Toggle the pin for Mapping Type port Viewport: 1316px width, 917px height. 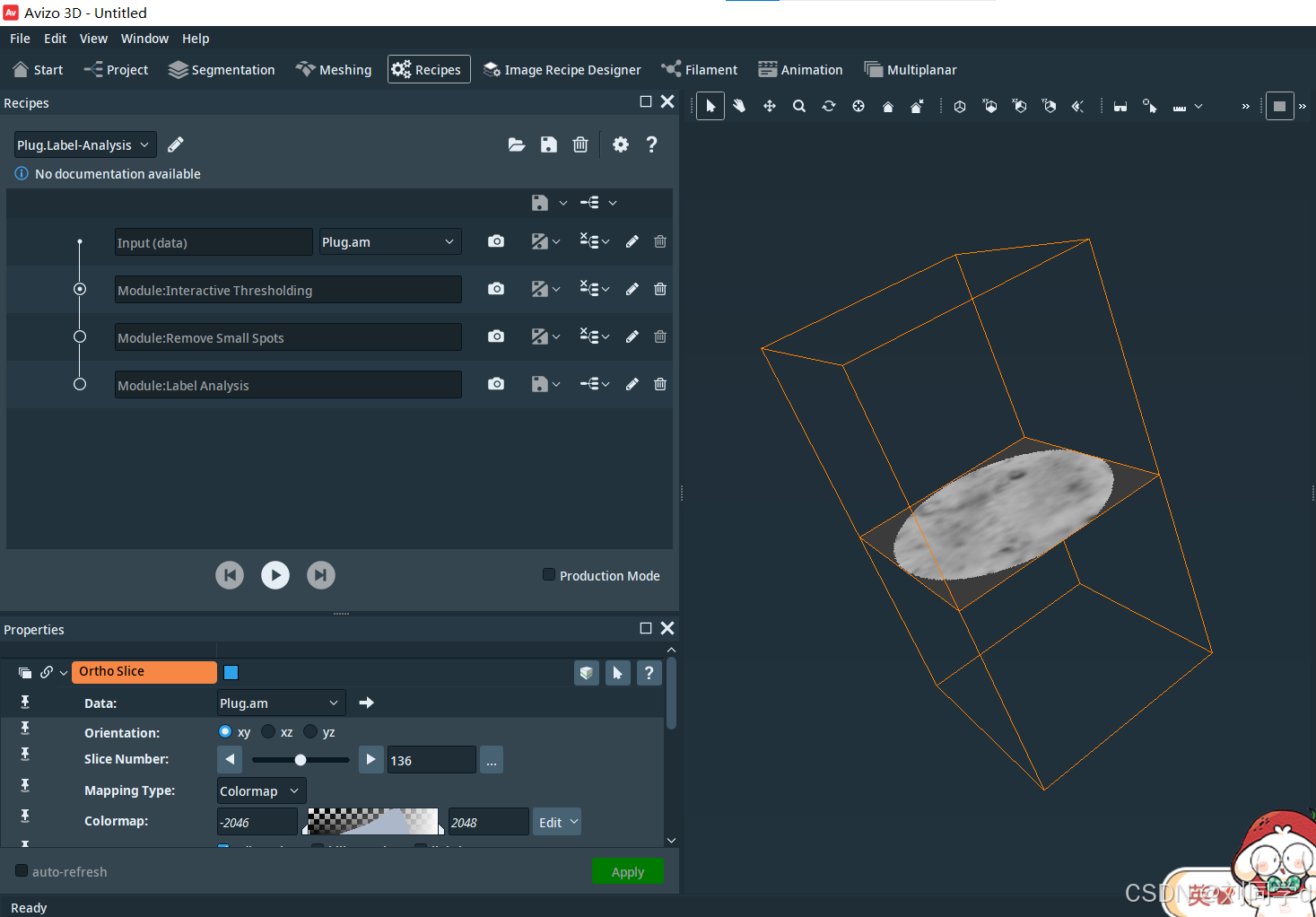(25, 785)
